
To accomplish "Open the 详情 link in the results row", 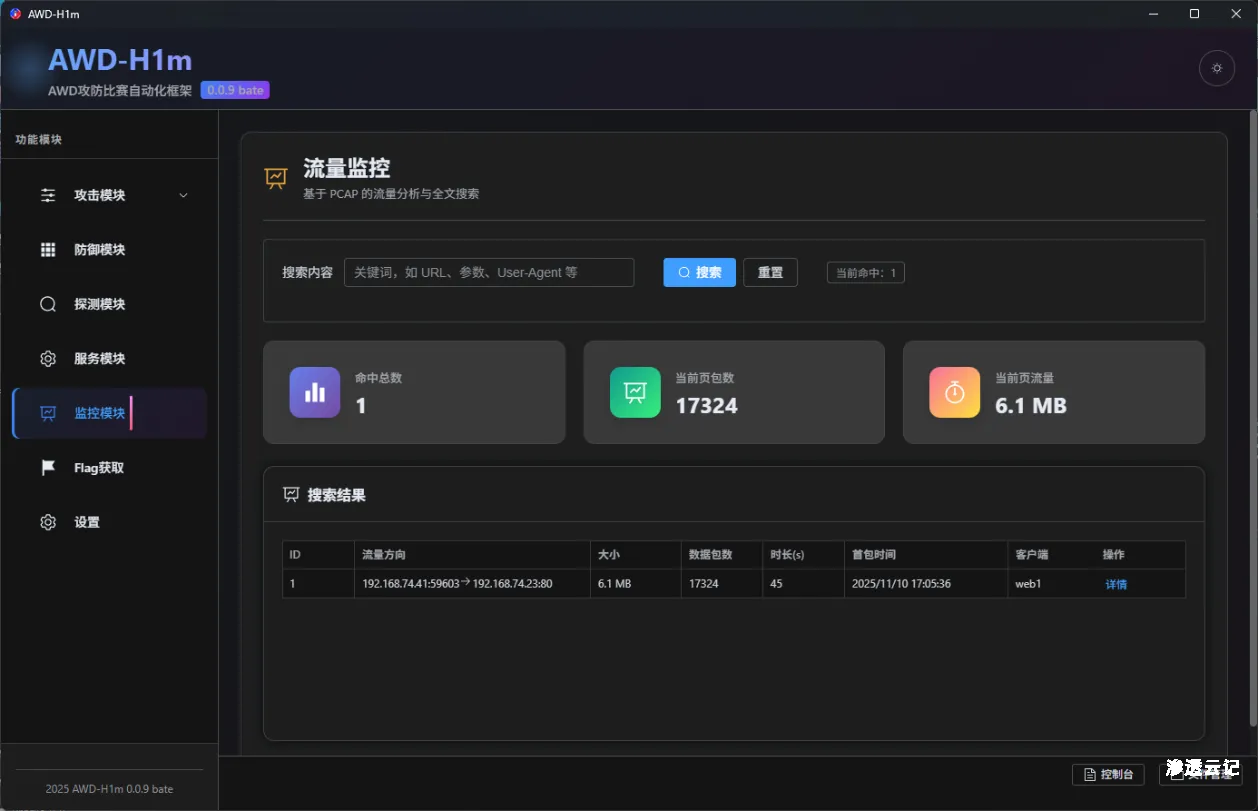I will (1115, 583).
